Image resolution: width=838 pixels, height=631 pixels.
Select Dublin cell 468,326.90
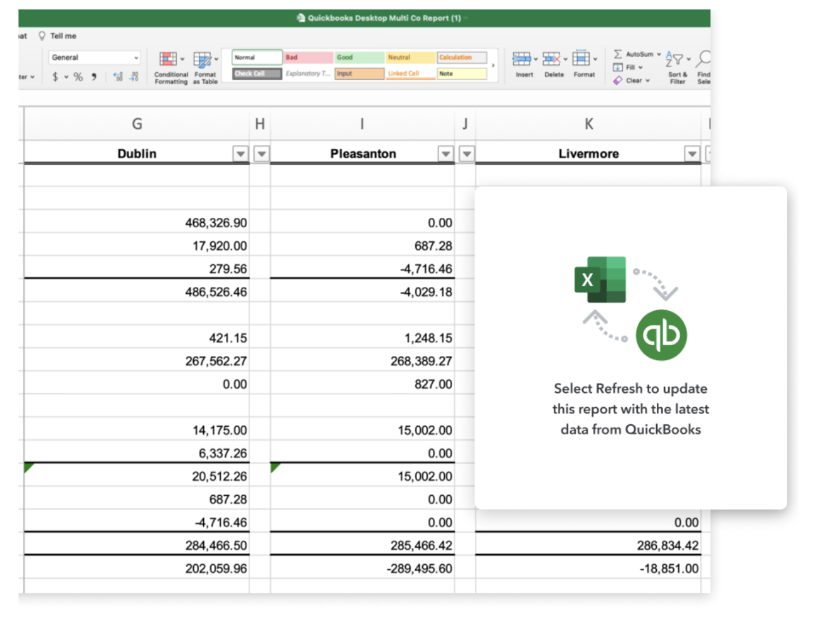tap(137, 222)
